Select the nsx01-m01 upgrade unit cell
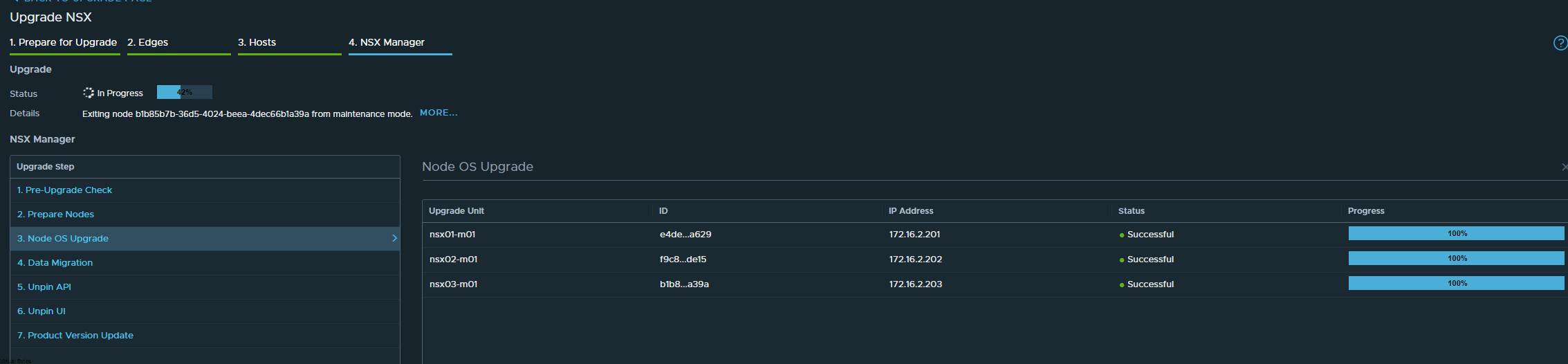The width and height of the screenshot is (1568, 364). (452, 235)
